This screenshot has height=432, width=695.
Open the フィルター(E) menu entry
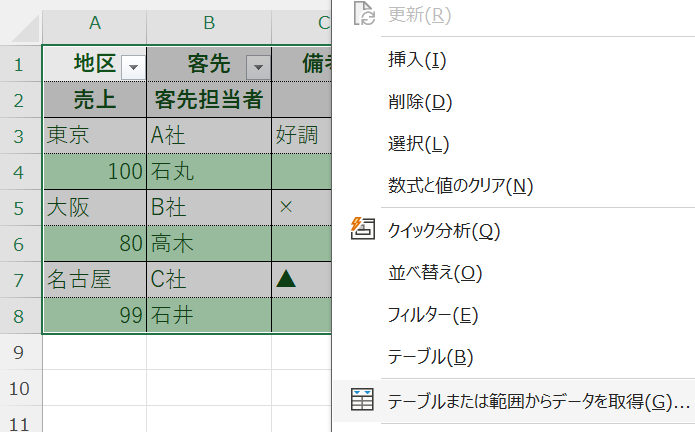(x=433, y=315)
